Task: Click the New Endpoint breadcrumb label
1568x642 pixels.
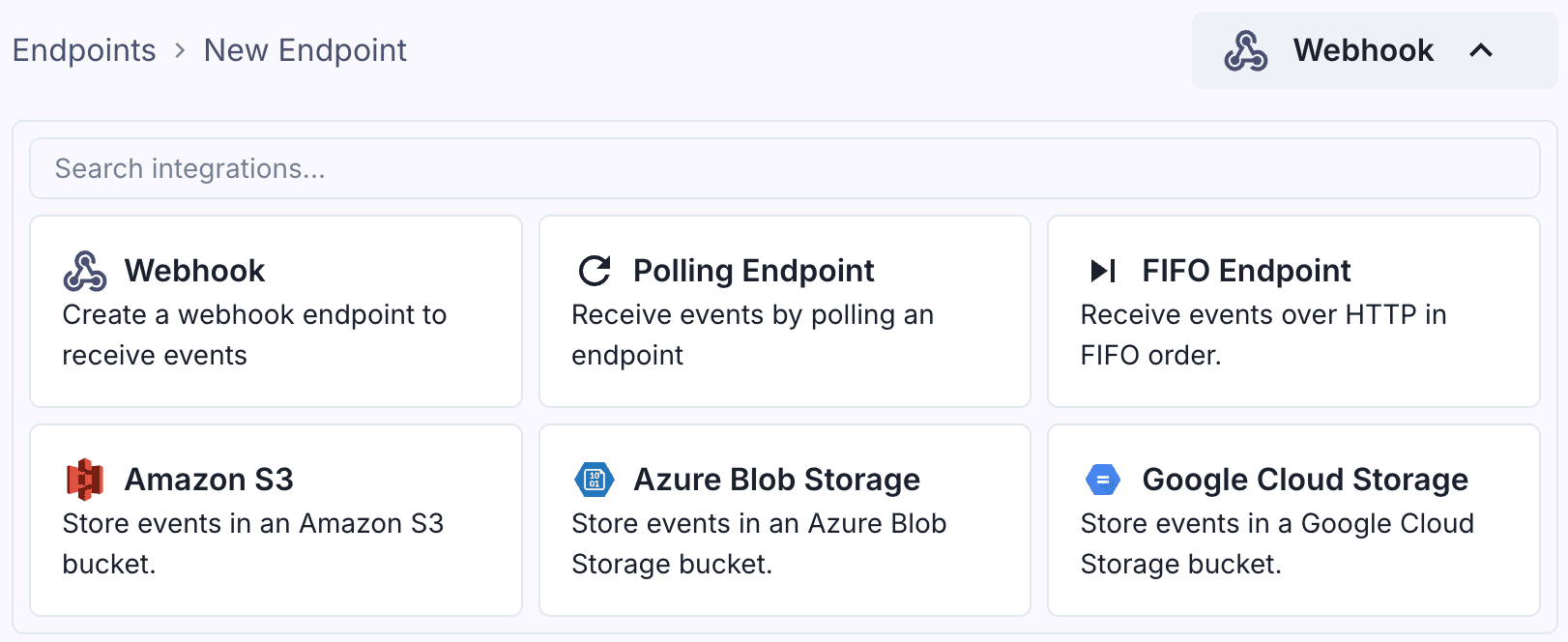Action: click(x=304, y=50)
